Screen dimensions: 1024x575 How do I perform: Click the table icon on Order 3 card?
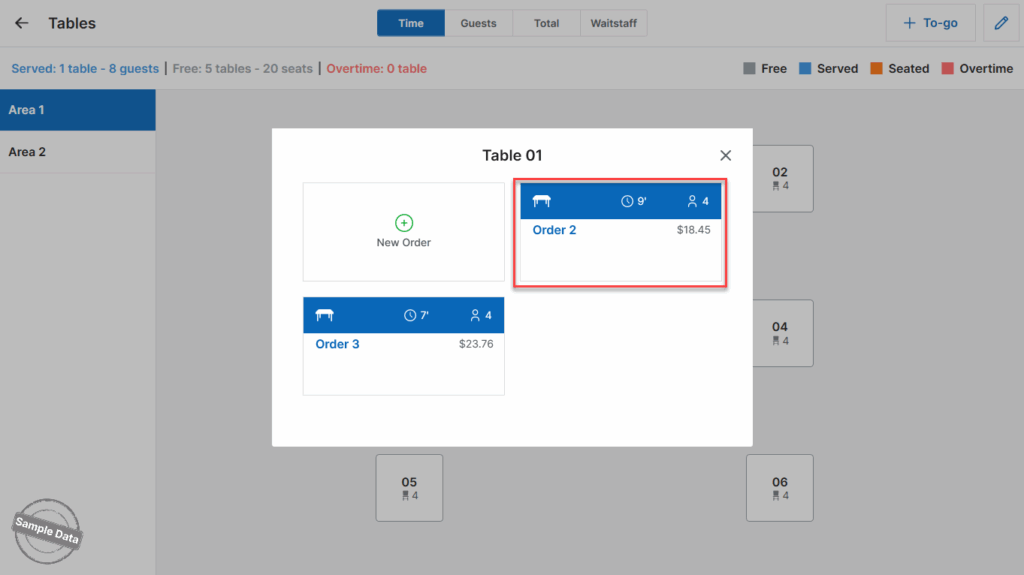pyautogui.click(x=325, y=315)
